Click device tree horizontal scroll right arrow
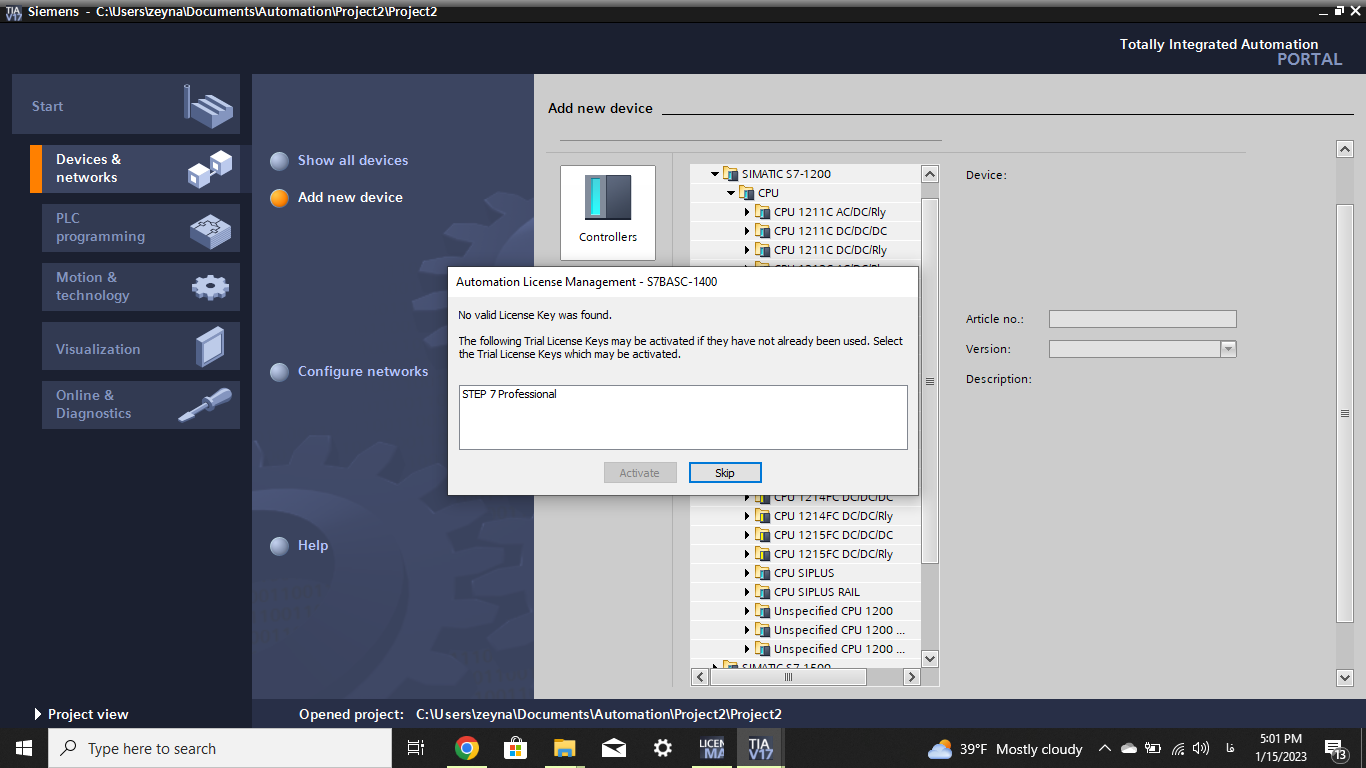1366x768 pixels. coord(911,677)
